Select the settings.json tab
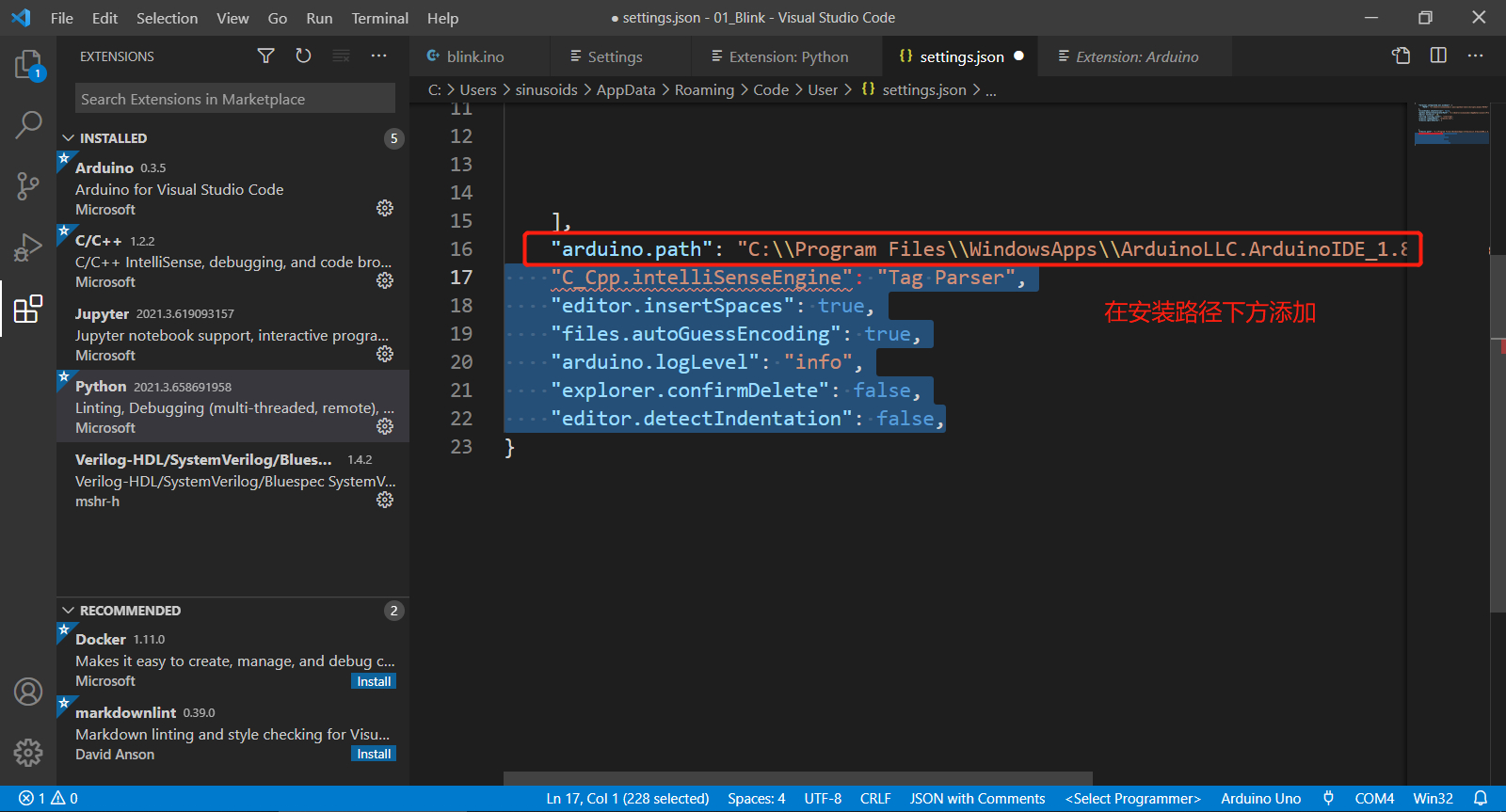1506x812 pixels. coord(960,56)
